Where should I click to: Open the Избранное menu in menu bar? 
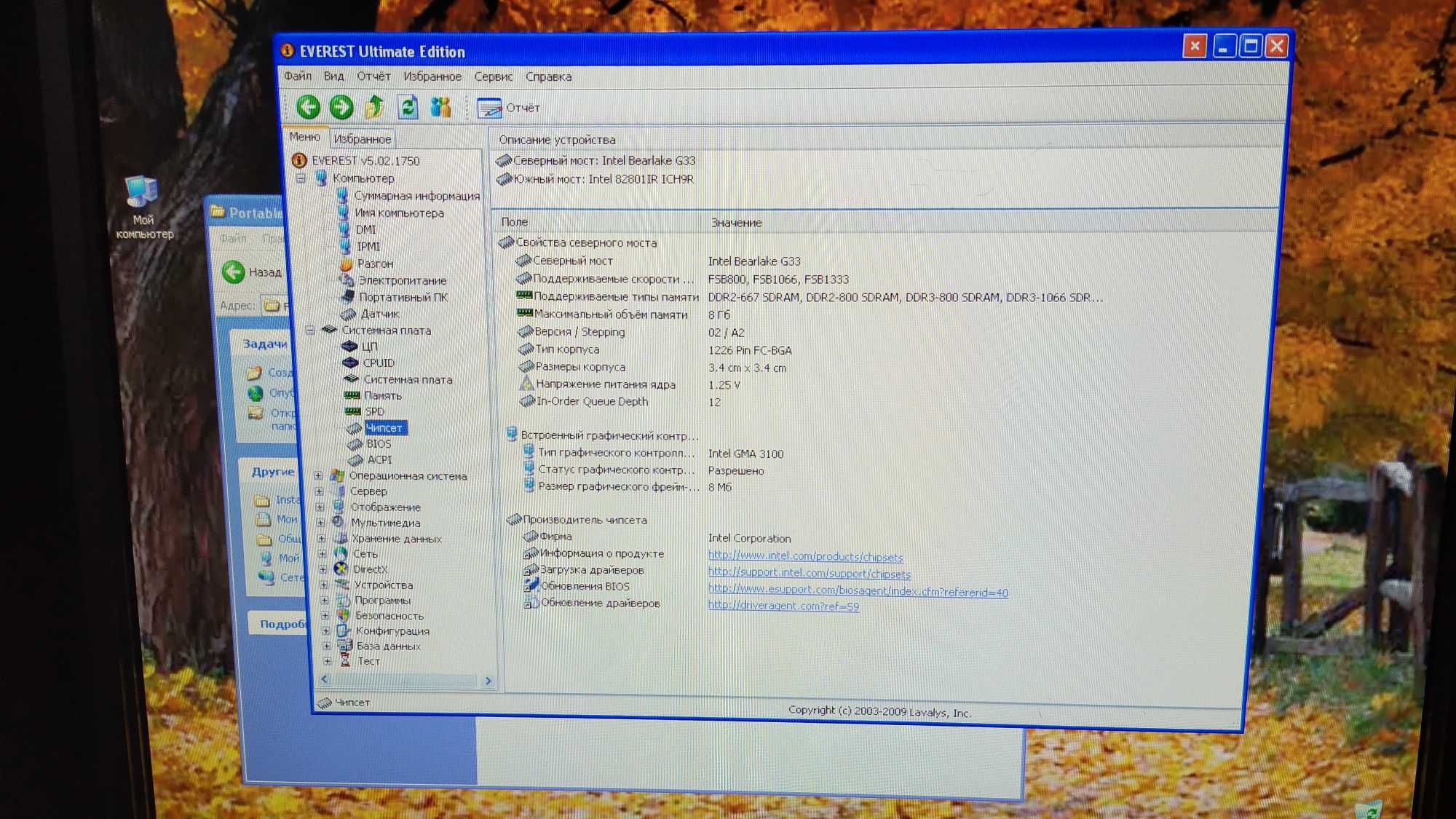432,76
